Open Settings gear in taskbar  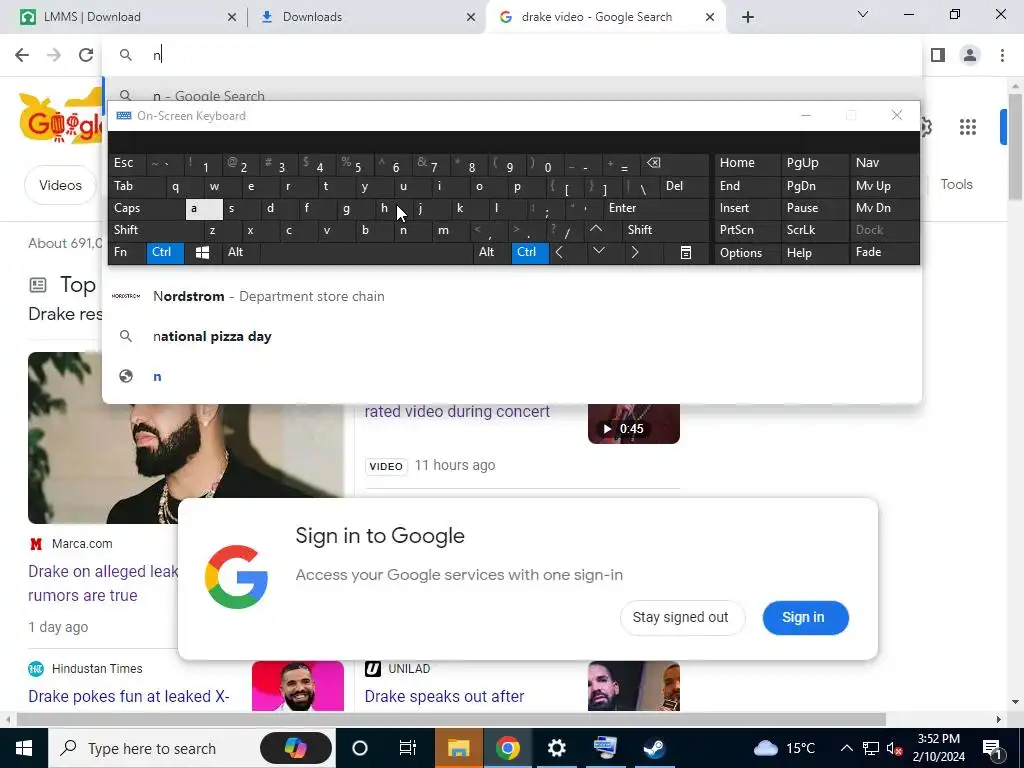[x=556, y=748]
